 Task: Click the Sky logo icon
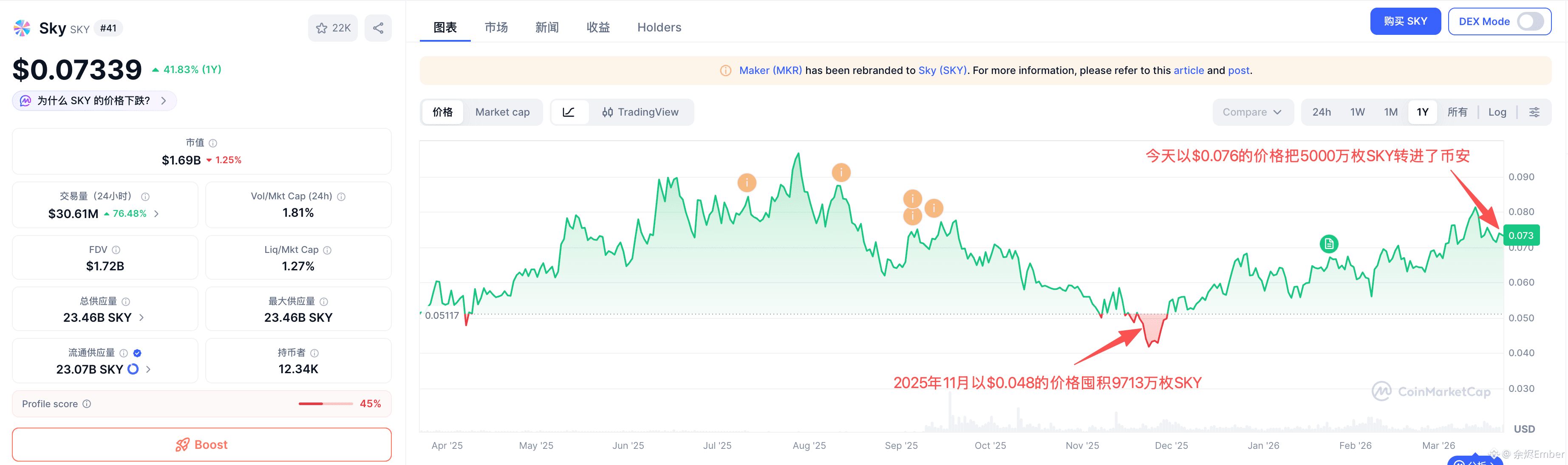(23, 28)
